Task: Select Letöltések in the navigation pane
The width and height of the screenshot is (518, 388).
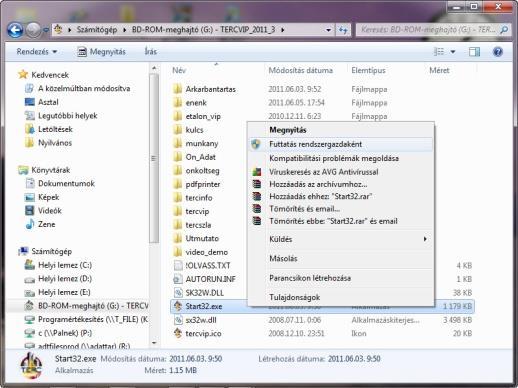Action: [55, 129]
